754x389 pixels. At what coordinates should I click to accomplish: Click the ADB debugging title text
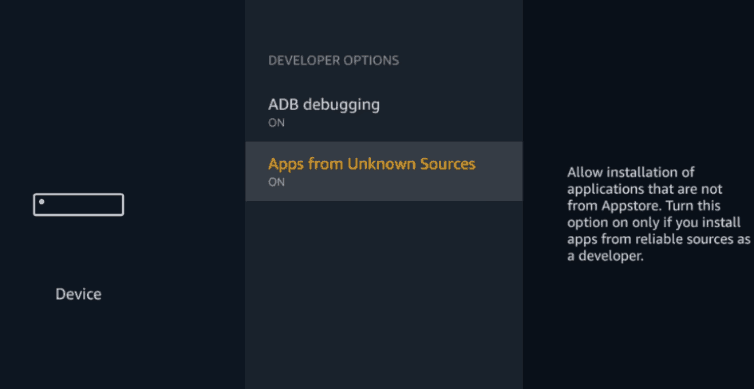324,105
